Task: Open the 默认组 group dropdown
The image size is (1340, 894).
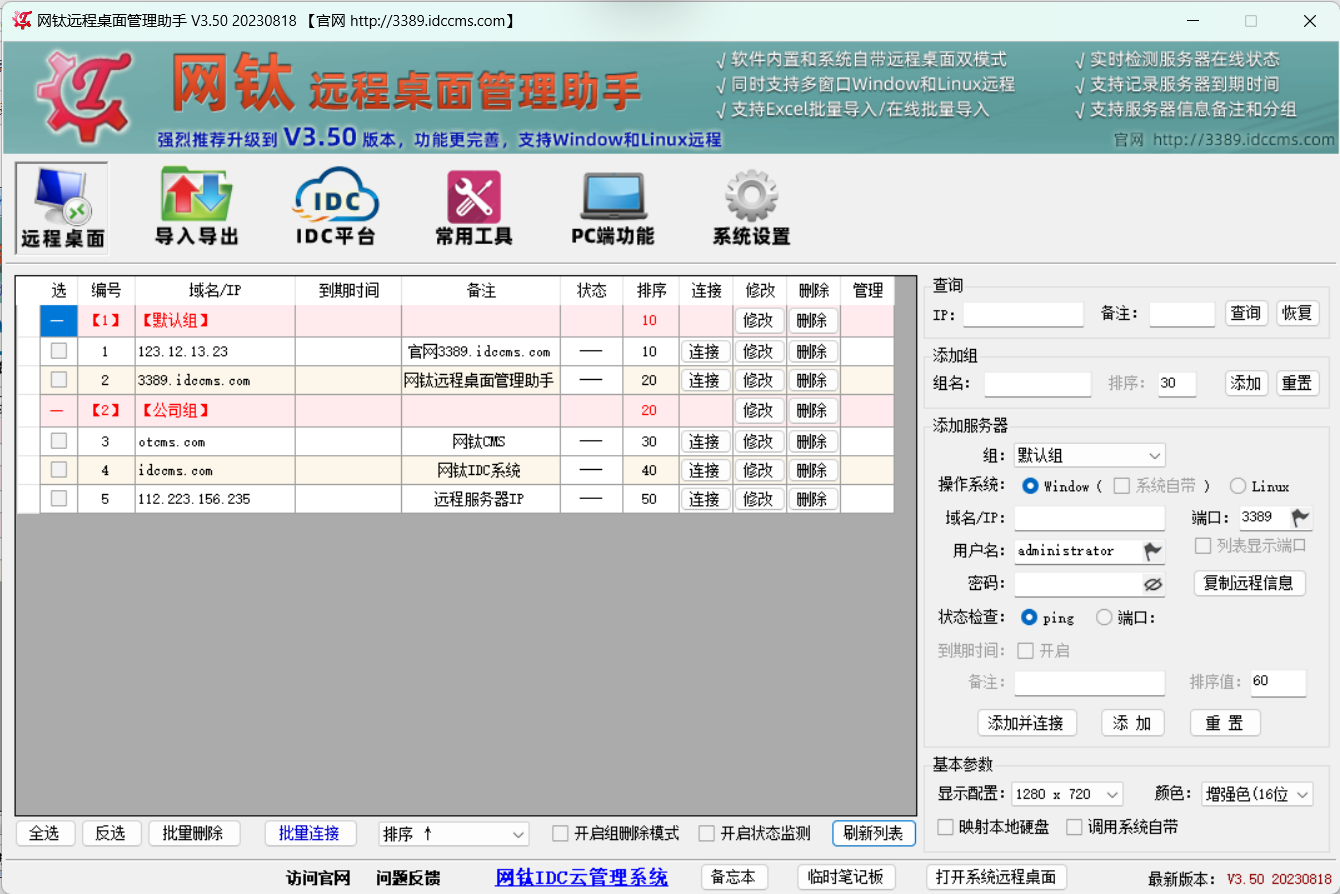Action: 1089,455
